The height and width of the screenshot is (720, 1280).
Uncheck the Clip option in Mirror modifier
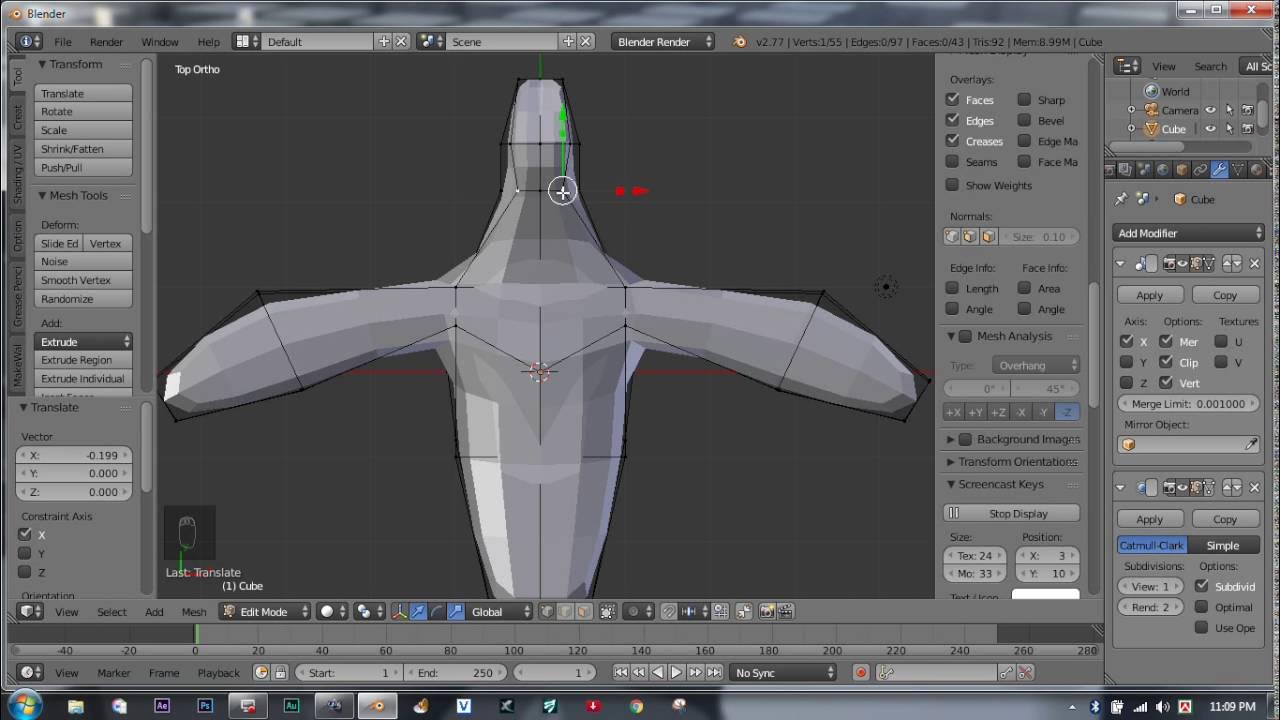click(x=1166, y=362)
